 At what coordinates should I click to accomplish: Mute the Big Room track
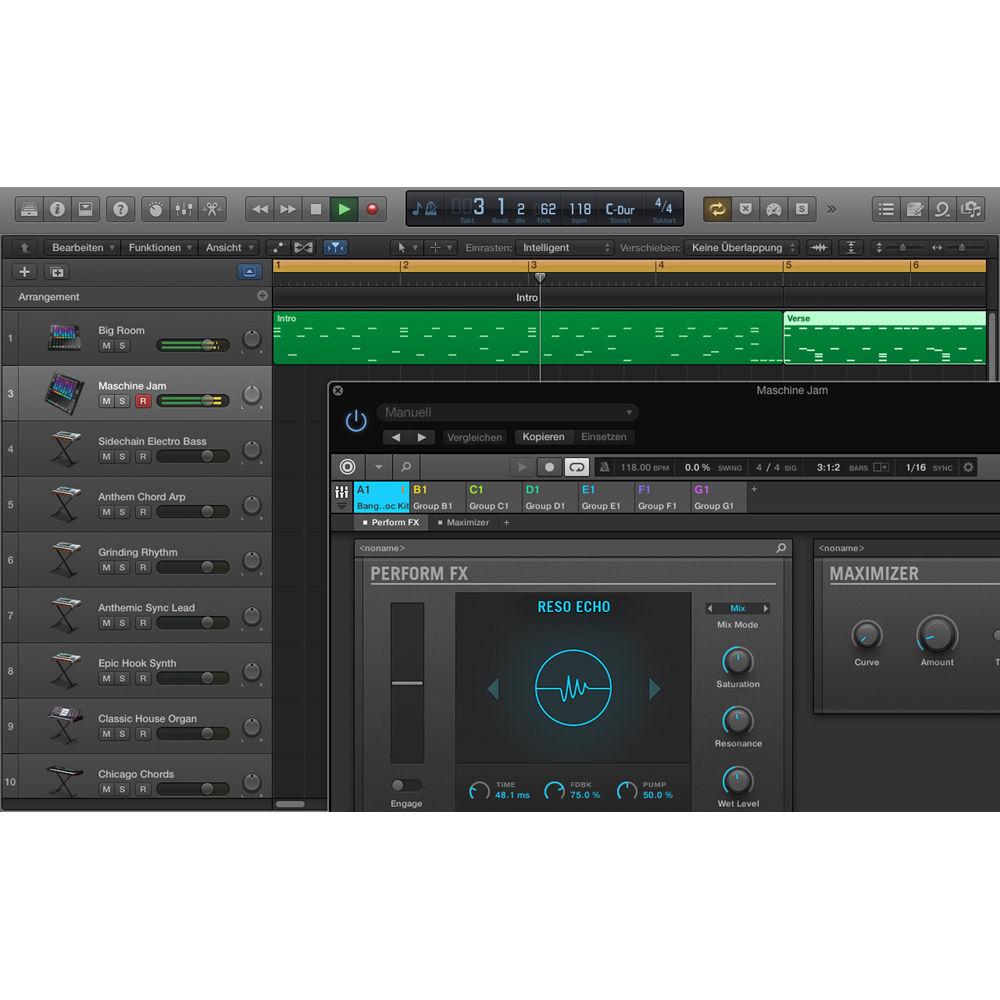point(104,344)
